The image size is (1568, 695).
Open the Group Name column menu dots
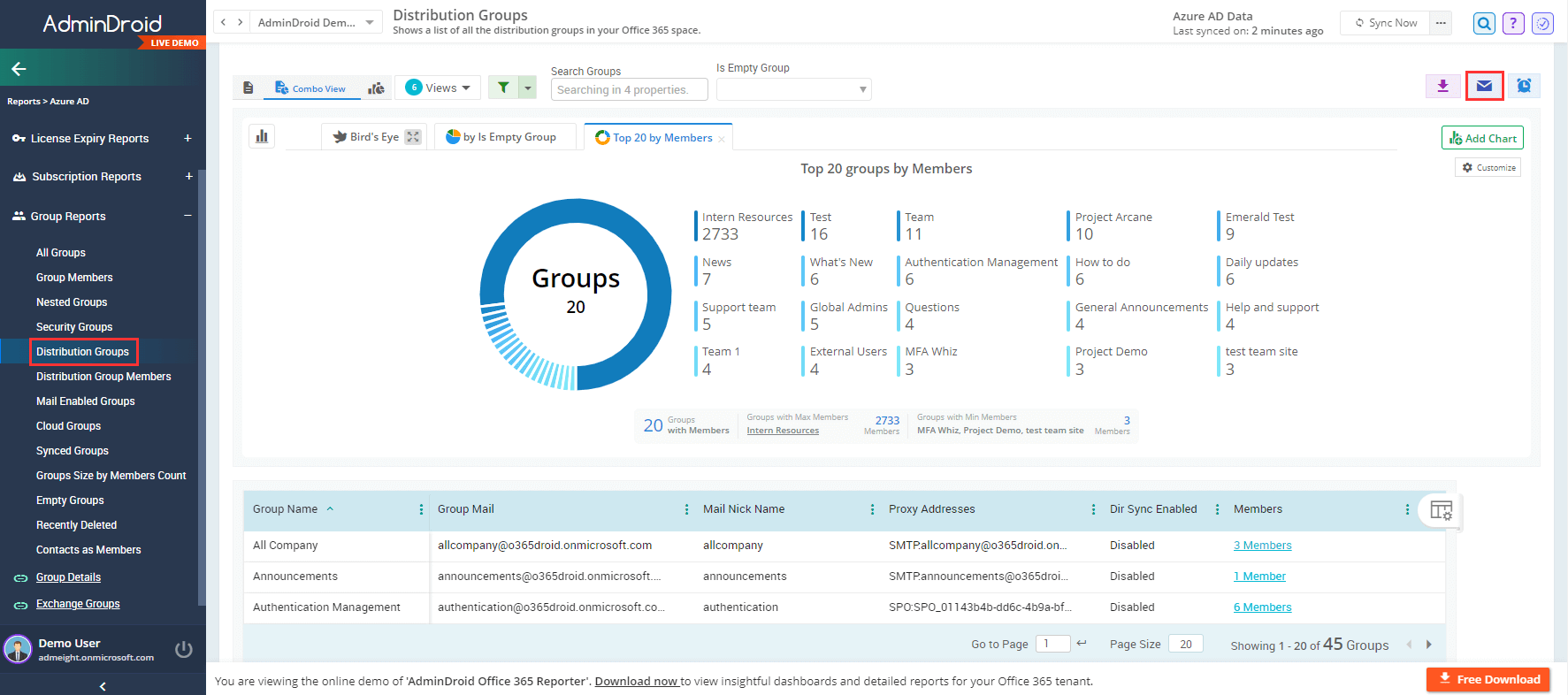coord(421,509)
